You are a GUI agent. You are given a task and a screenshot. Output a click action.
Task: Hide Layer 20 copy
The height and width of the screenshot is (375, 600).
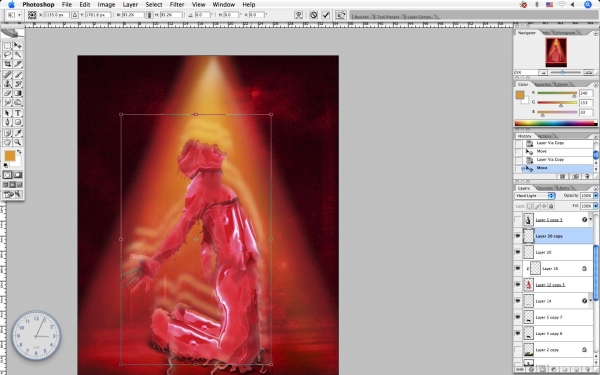(518, 236)
